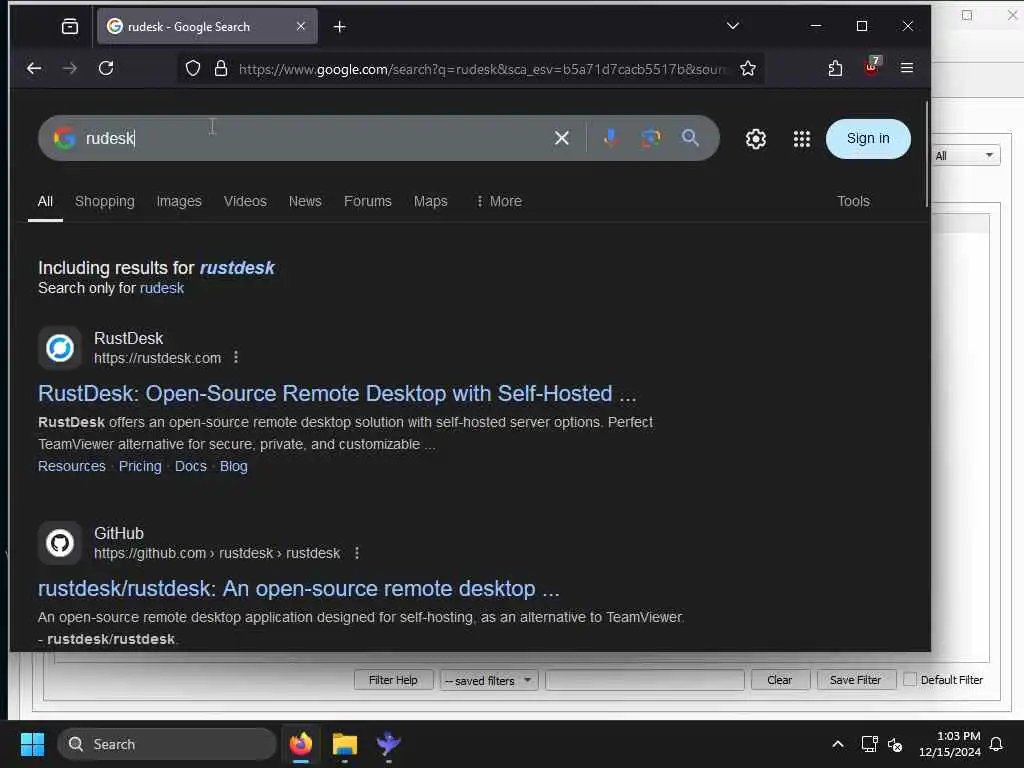The image size is (1024, 768).
Task: Click the GitHub result favicon
Action: pyautogui.click(x=60, y=543)
